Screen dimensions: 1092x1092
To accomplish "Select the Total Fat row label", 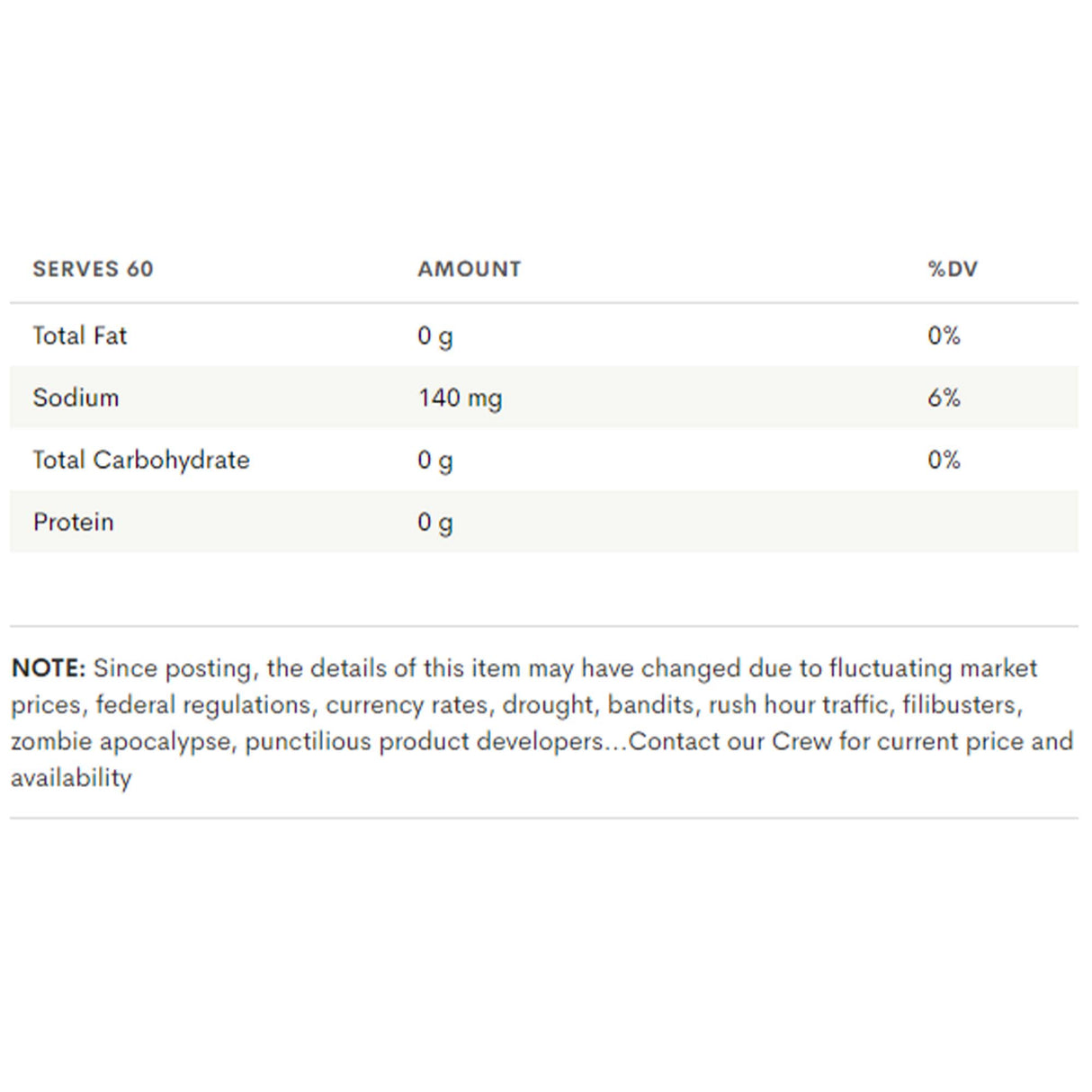I will [x=79, y=336].
